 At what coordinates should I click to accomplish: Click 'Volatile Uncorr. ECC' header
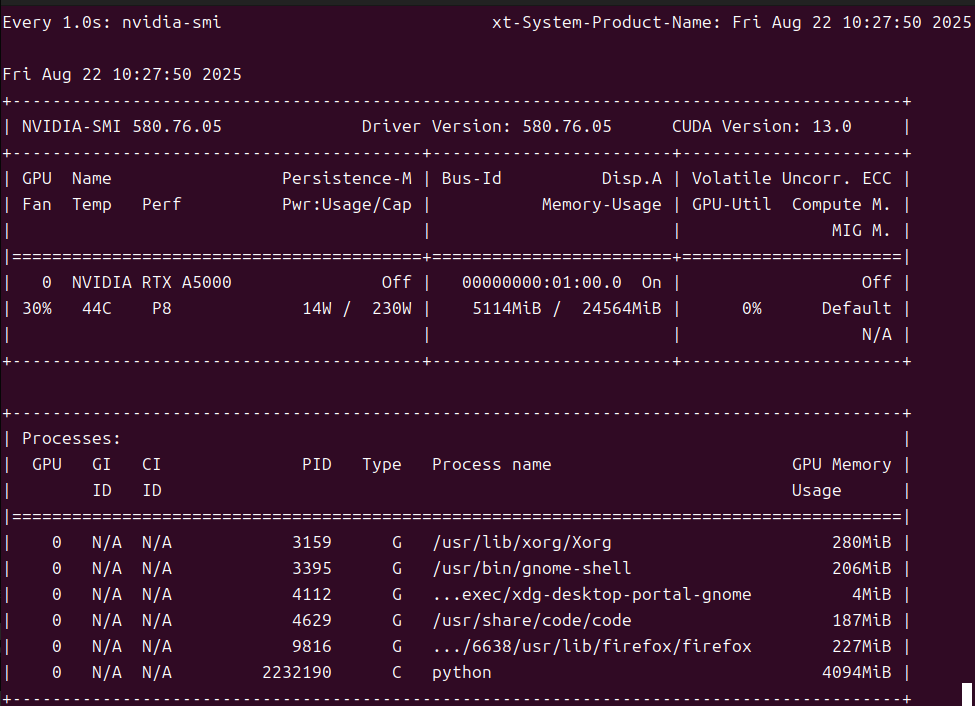click(792, 179)
